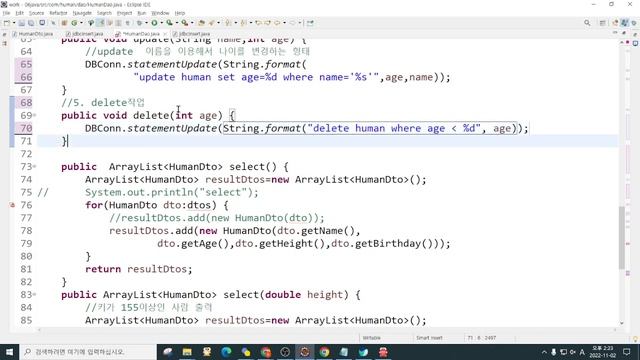
Task: Toggle the Mark Occurrences toolbar button
Action: [x=101, y=23]
